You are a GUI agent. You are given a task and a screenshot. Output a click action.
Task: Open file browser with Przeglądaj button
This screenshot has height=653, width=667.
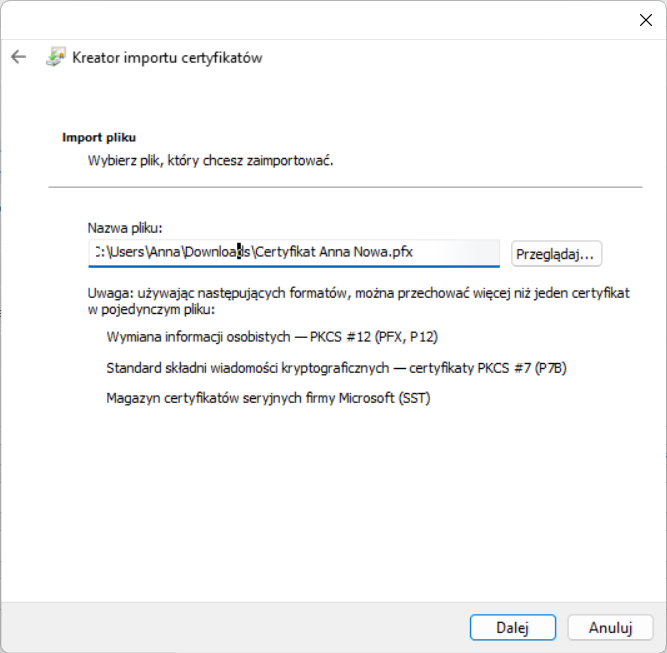[556, 254]
